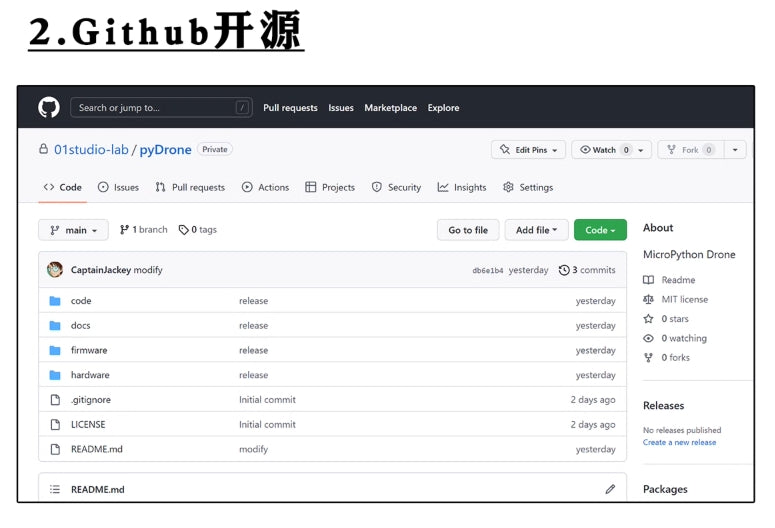Open the hardware folder name
The height and width of the screenshot is (528, 775).
point(90,375)
